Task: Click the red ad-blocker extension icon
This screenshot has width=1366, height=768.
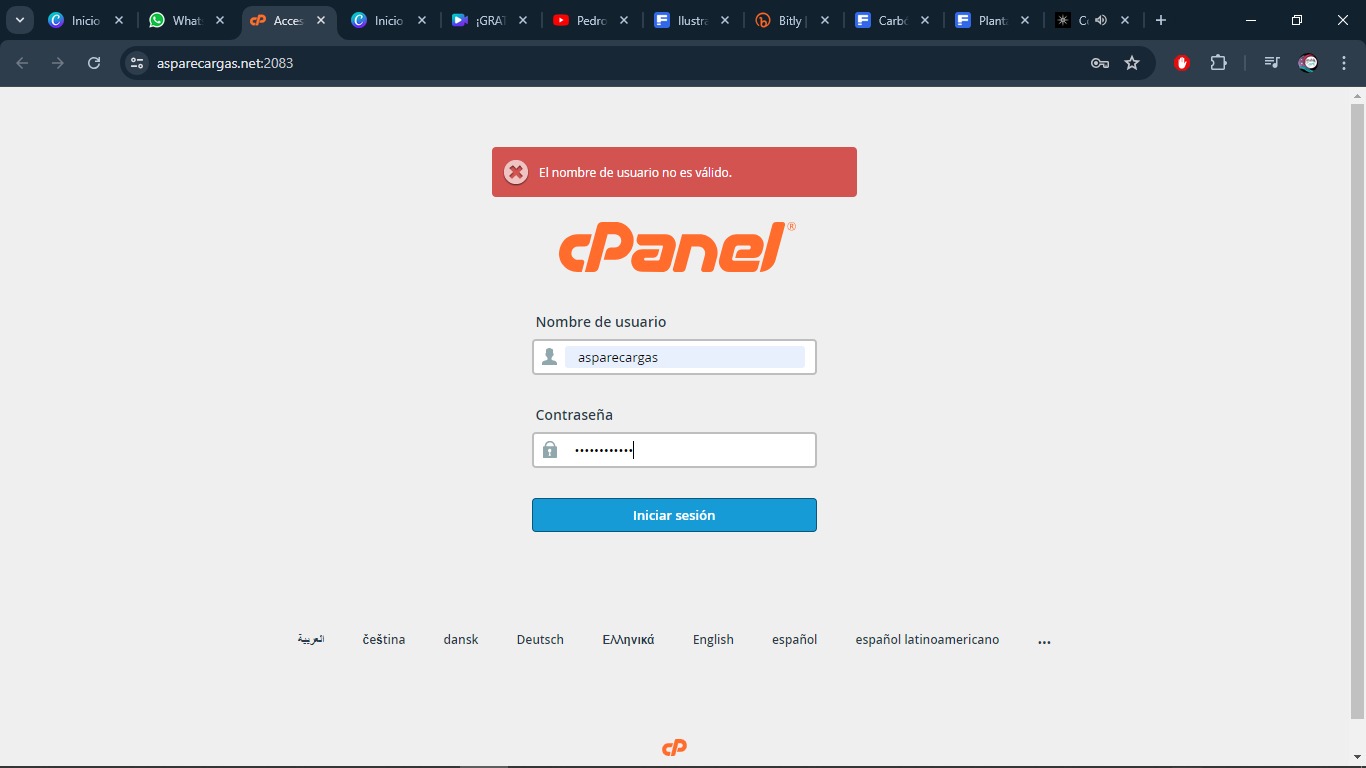Action: (1182, 63)
